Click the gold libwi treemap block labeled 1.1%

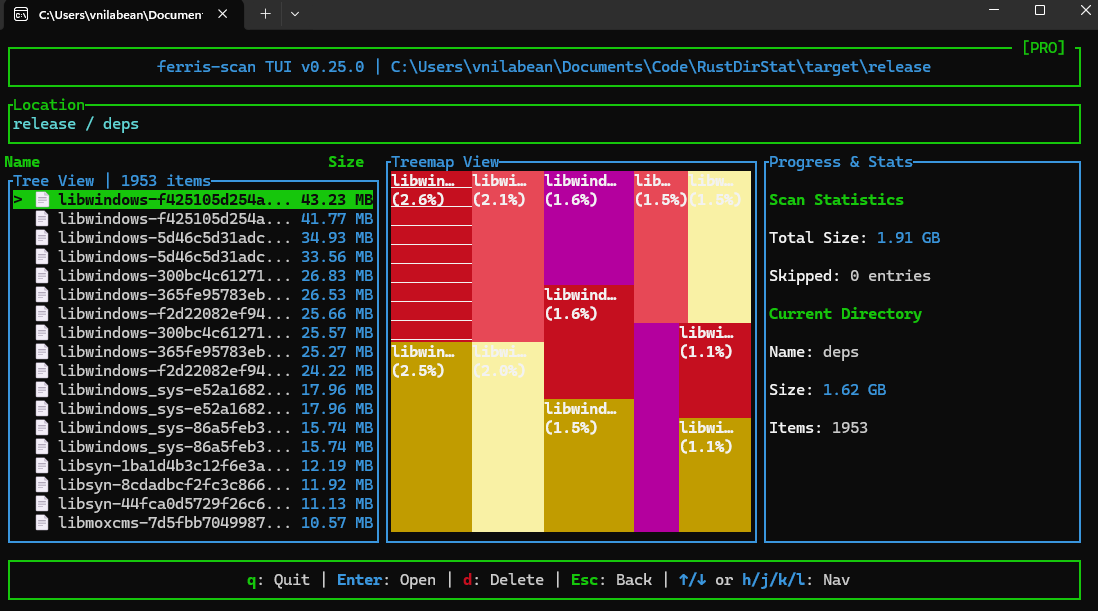pos(715,475)
